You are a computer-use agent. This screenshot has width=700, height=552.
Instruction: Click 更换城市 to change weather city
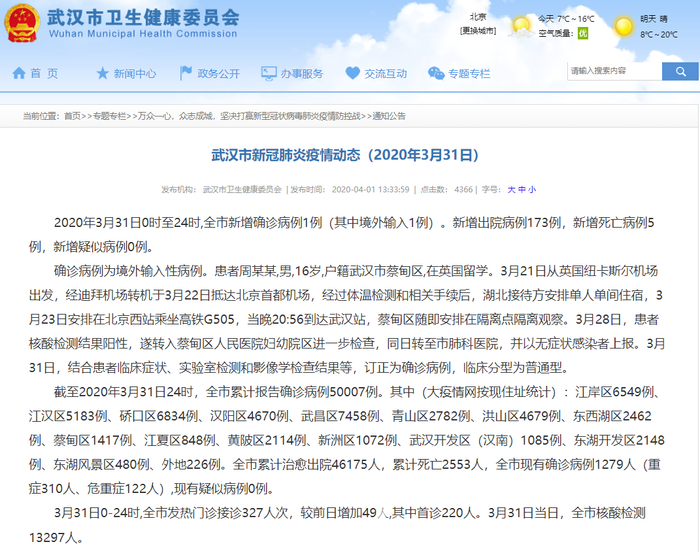coord(478,30)
